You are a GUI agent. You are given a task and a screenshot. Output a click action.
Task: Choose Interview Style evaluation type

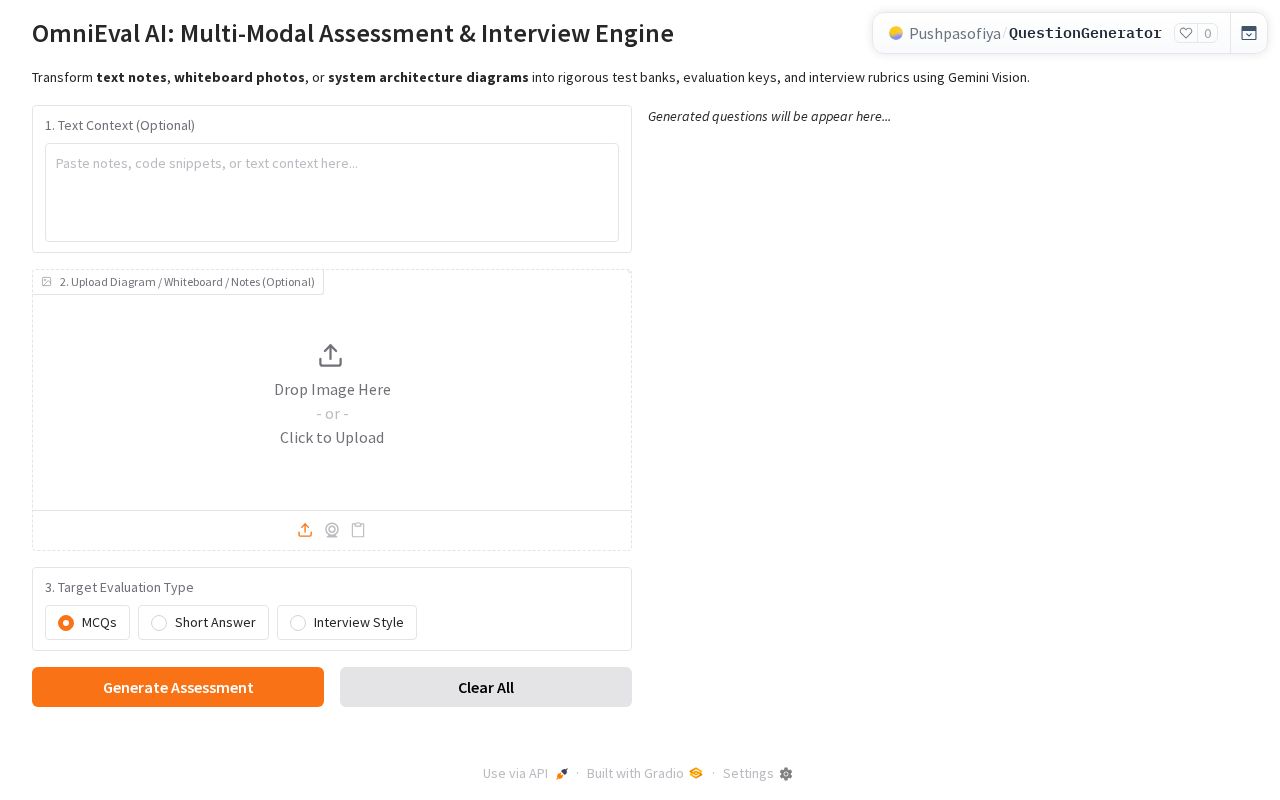[x=347, y=622]
